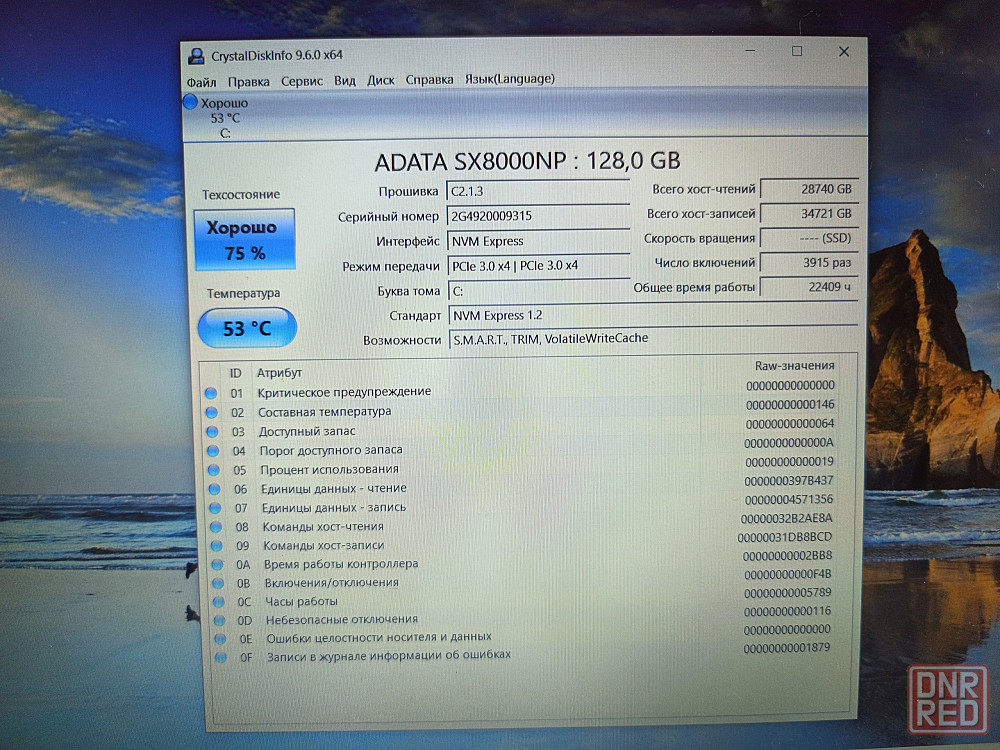Screen dimensions: 1000x750
Task: Open the Правка menu
Action: [x=248, y=82]
